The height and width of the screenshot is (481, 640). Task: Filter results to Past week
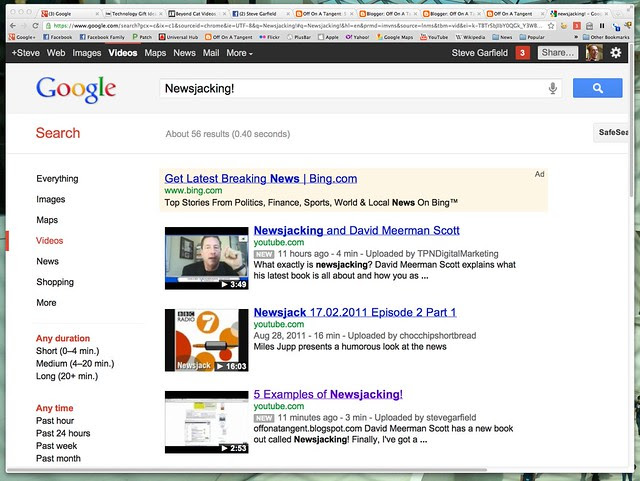point(56,446)
